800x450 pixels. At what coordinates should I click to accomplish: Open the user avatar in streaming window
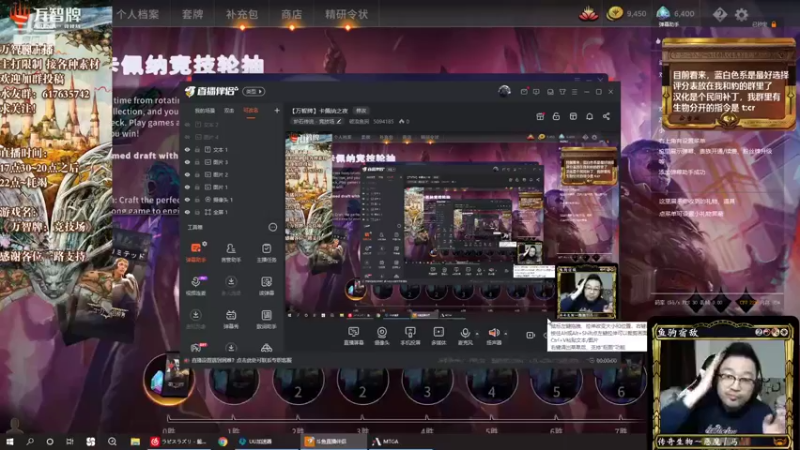pyautogui.click(x=504, y=91)
